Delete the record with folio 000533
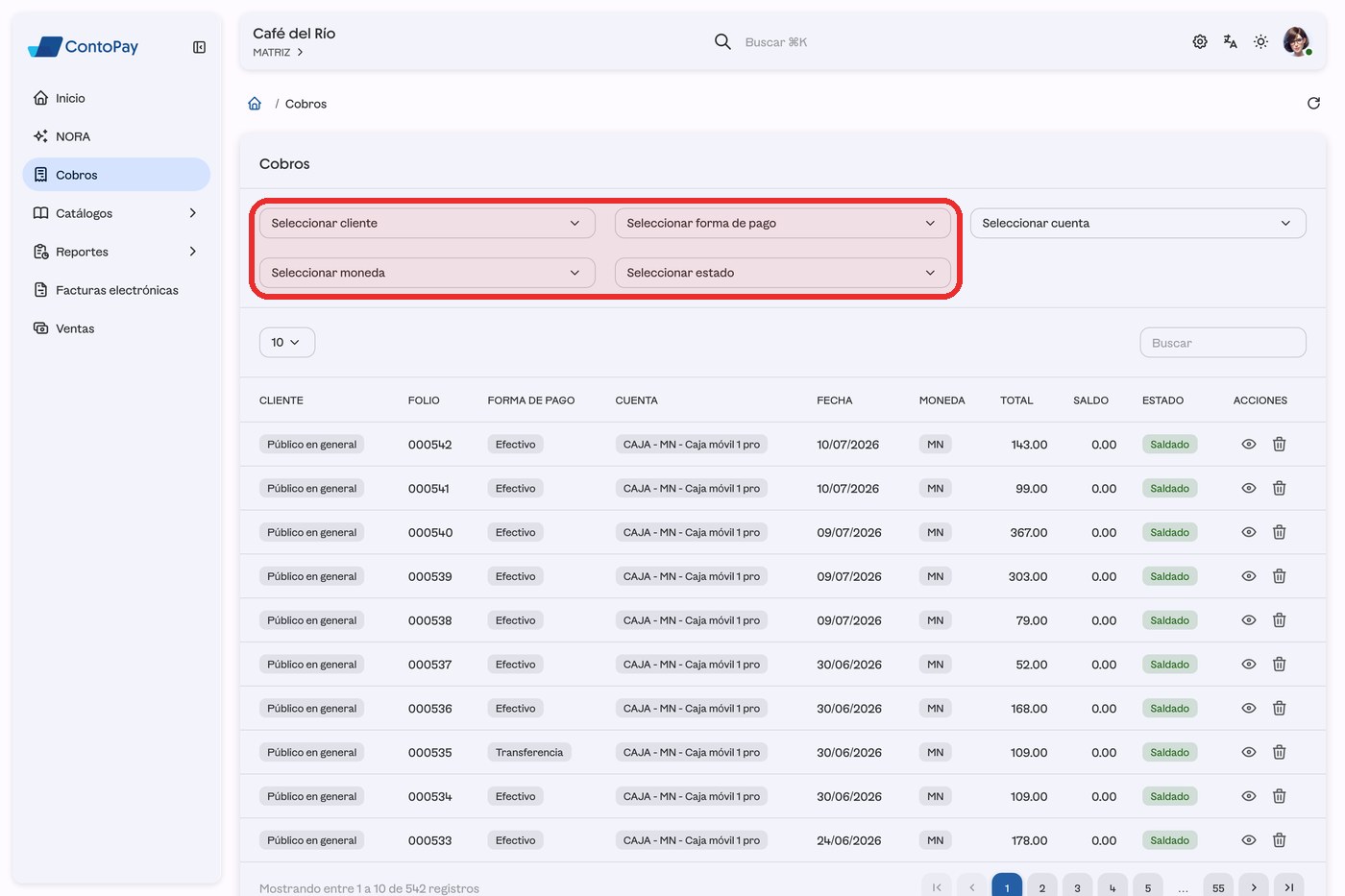This screenshot has height=896, width=1345. (1280, 840)
